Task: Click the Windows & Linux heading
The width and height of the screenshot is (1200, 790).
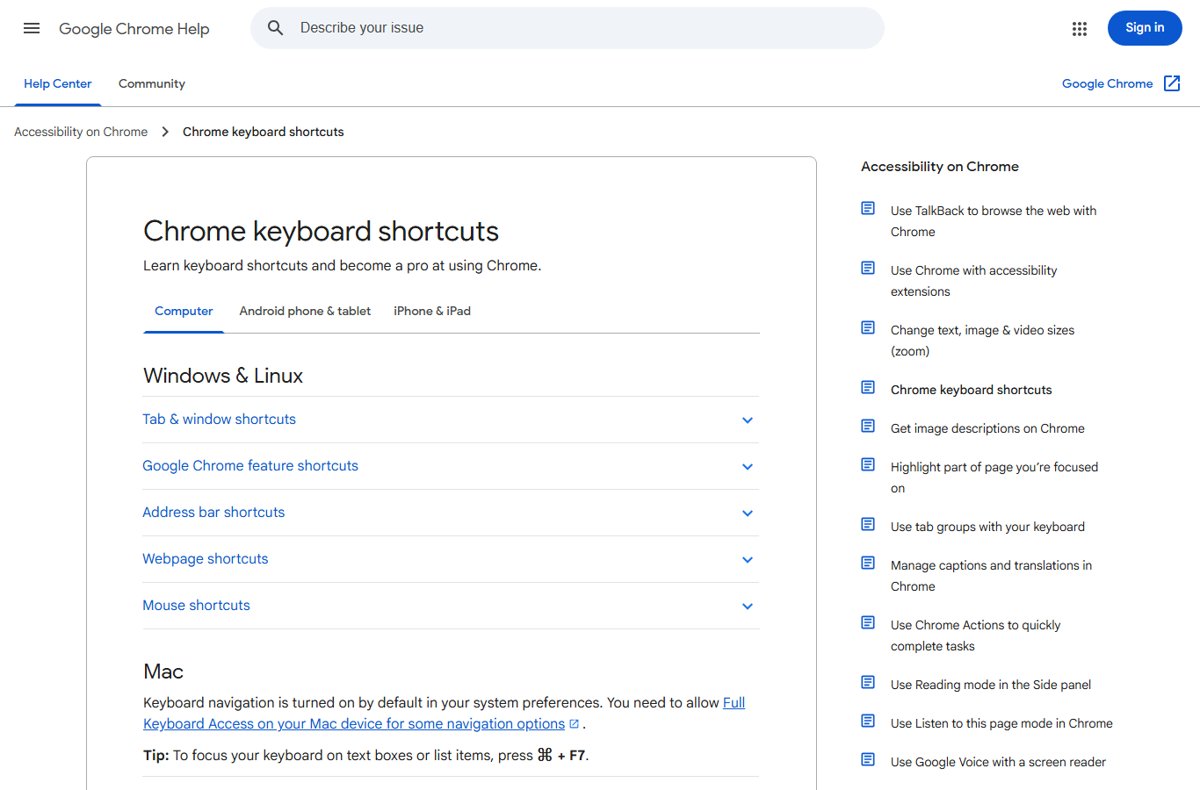Action: 223,376
